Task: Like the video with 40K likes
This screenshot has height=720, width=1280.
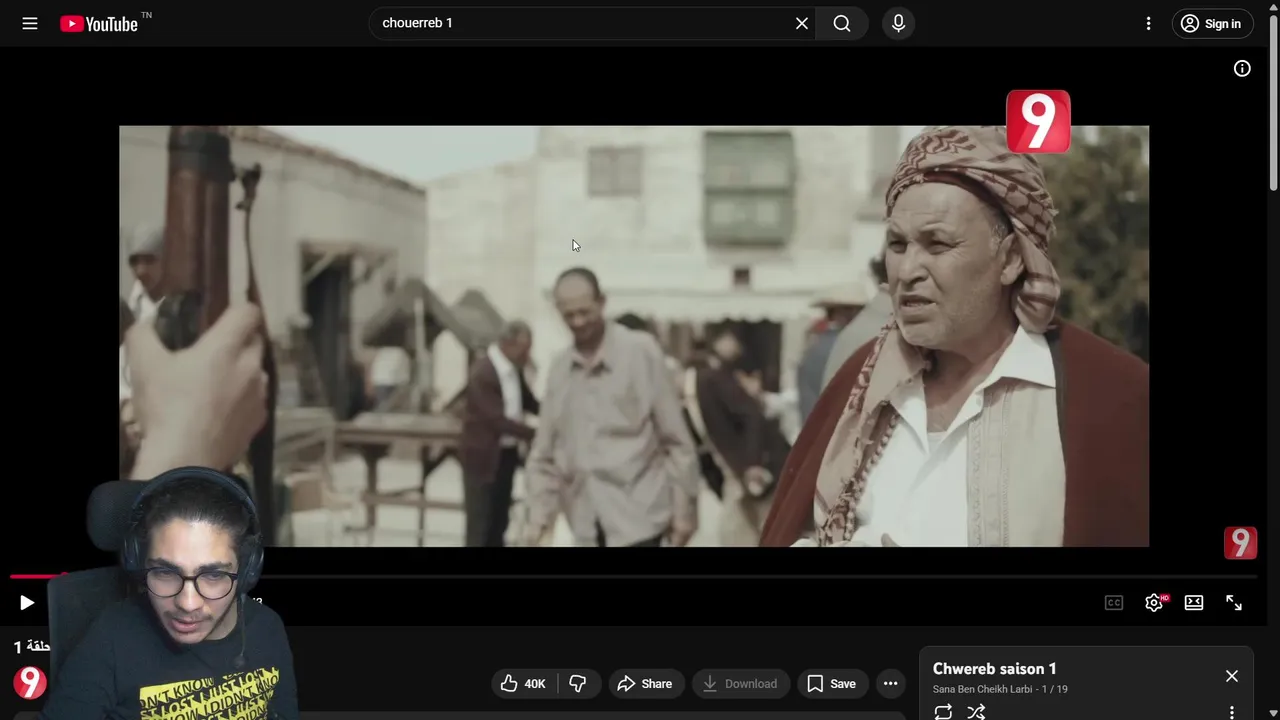Action: tap(522, 683)
